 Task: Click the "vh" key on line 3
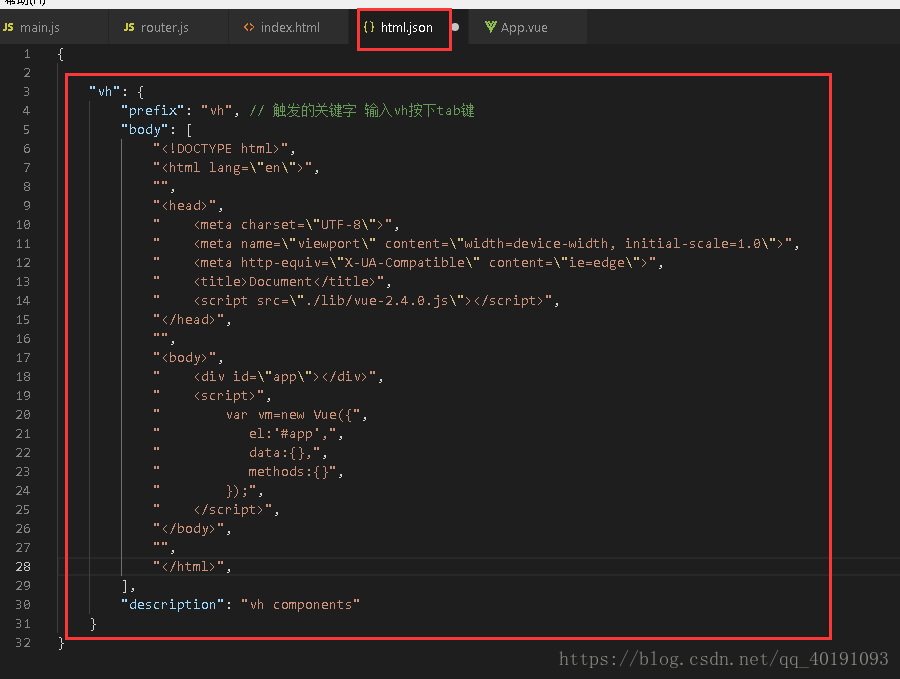pos(104,92)
